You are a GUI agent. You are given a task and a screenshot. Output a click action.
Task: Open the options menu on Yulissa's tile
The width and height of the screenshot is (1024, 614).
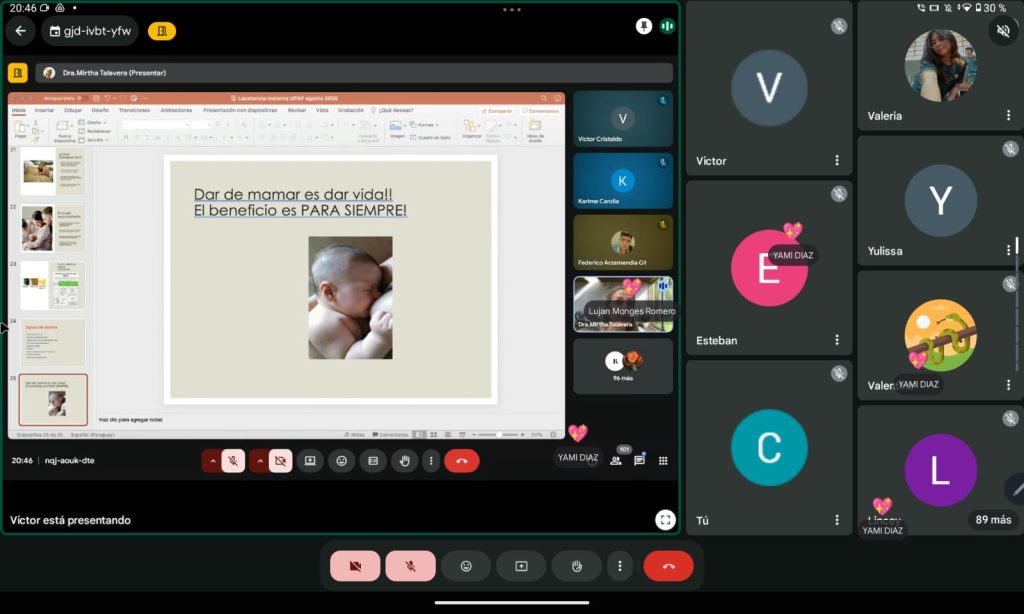click(1008, 250)
